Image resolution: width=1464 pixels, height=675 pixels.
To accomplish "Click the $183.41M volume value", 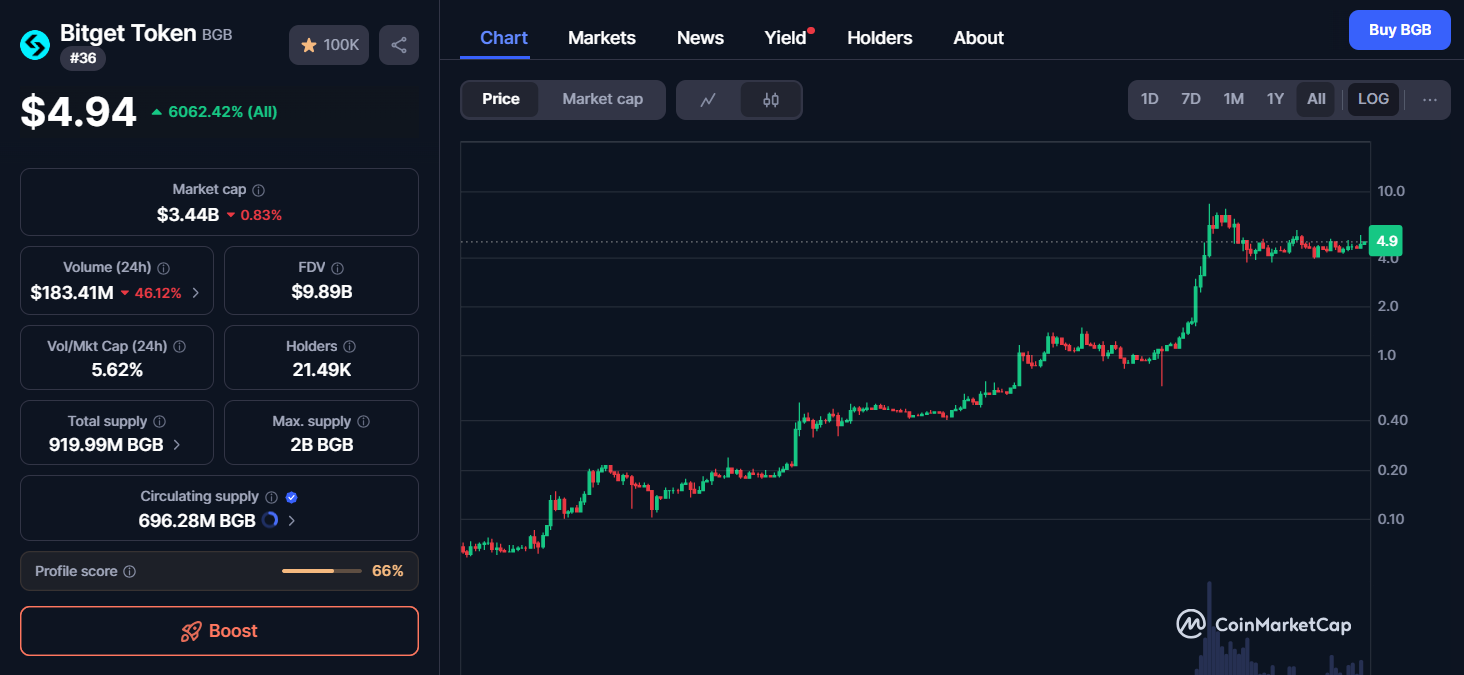I will (72, 293).
